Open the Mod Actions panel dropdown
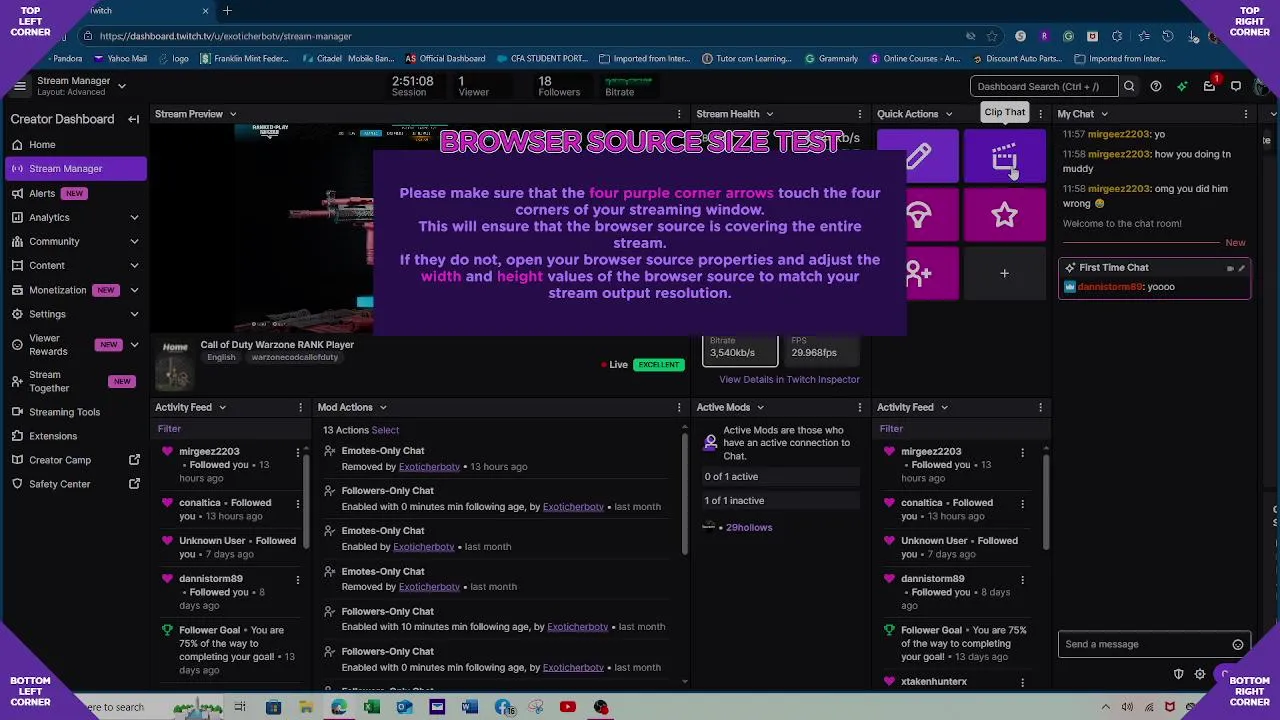Screen dimensions: 1280x720 (383, 407)
